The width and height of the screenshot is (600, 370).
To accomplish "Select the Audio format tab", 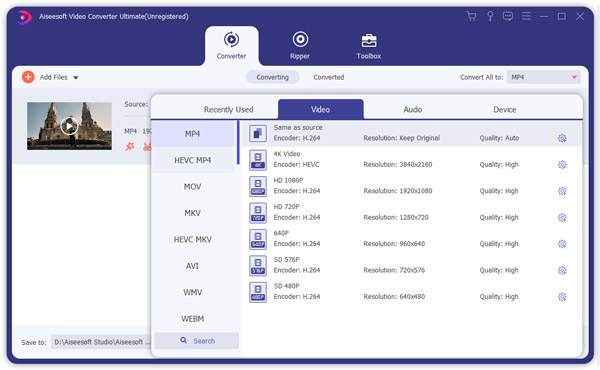I will (x=412, y=109).
